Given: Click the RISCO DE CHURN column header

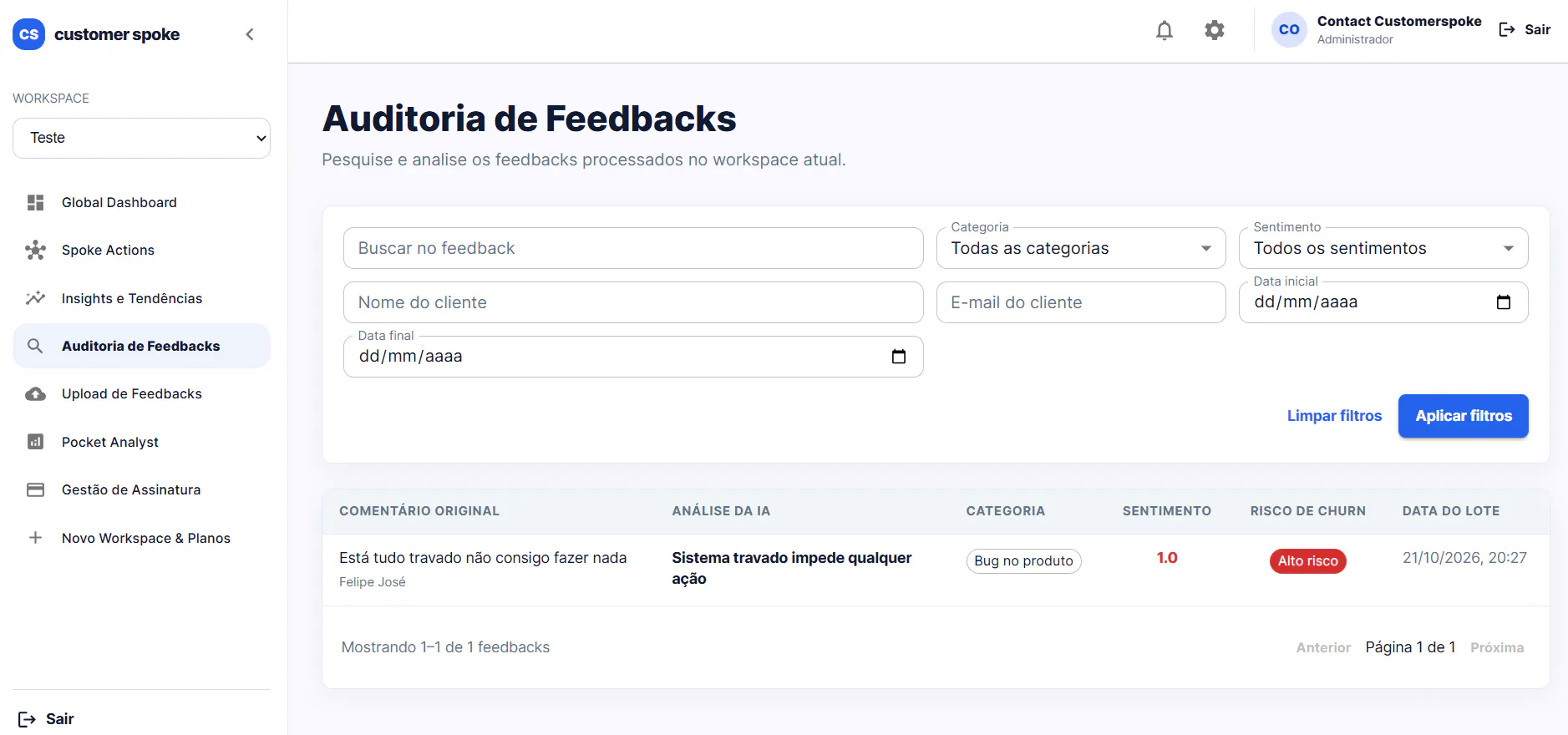Looking at the screenshot, I should tap(1308, 511).
